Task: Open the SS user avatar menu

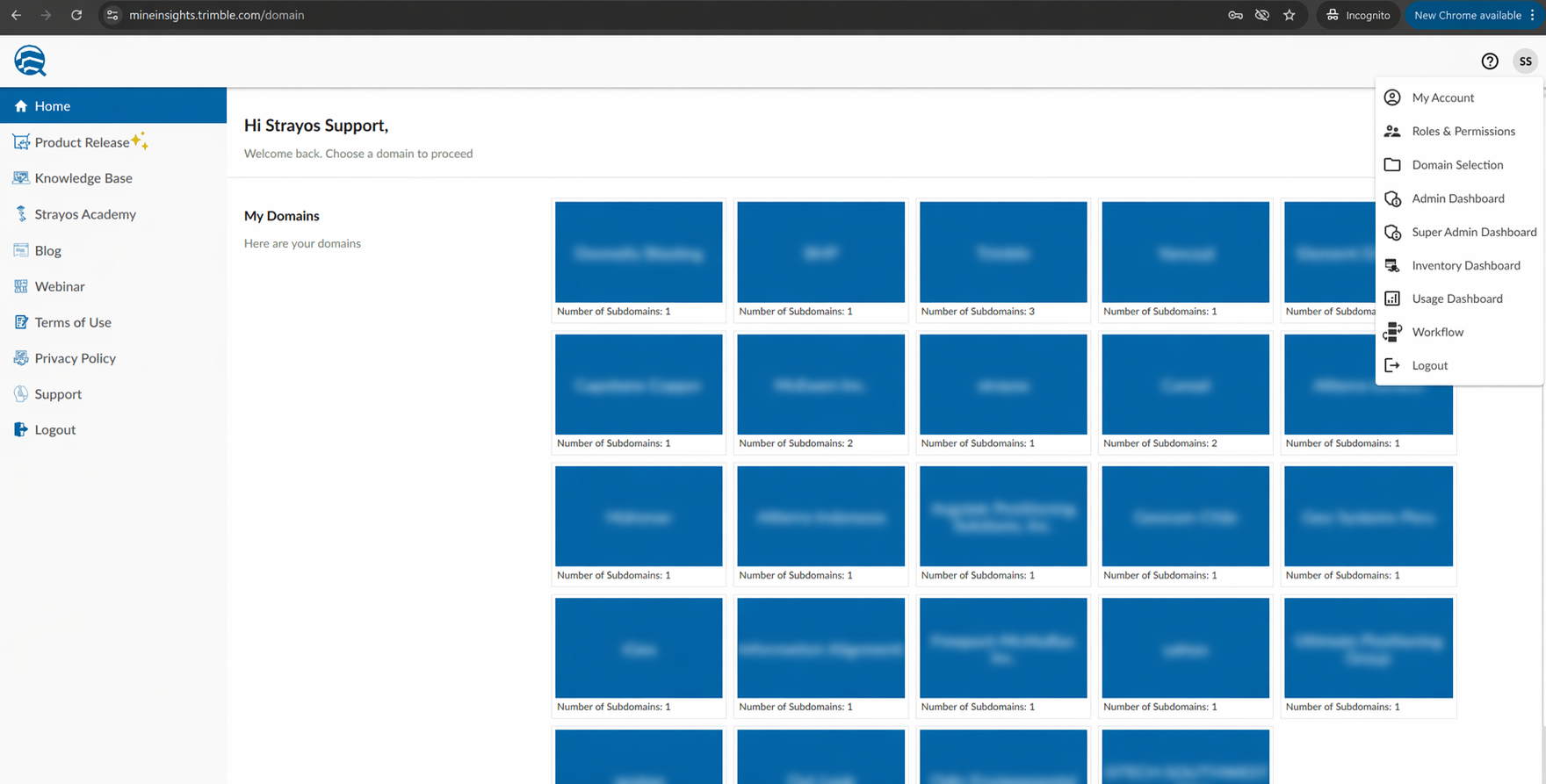Action: coord(1525,61)
